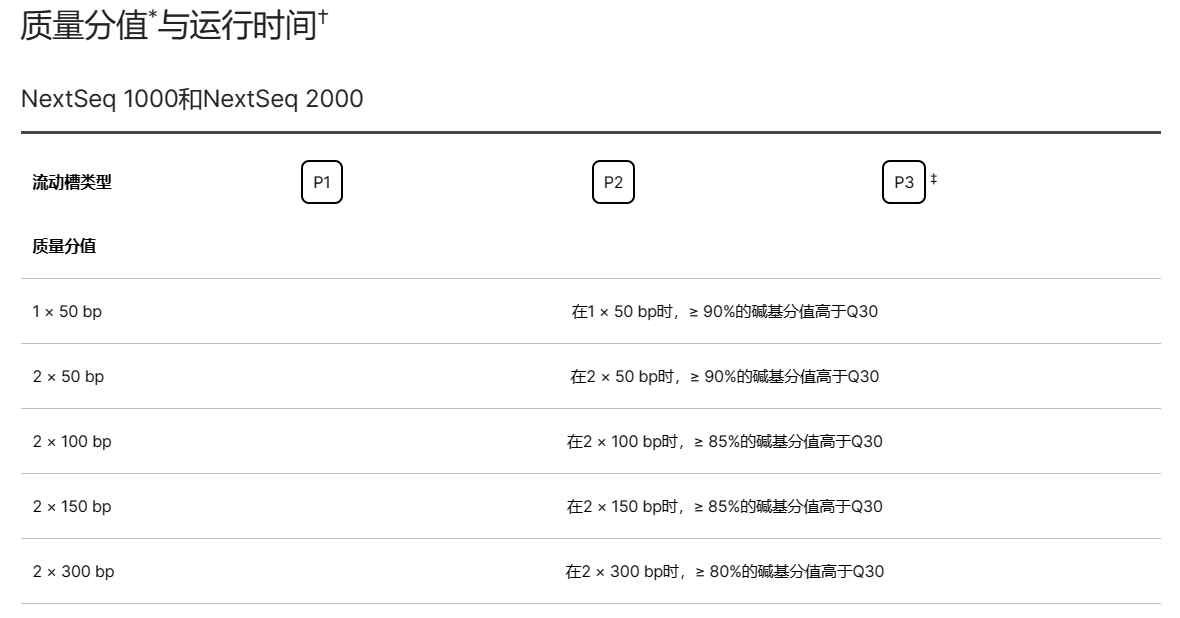The width and height of the screenshot is (1180, 618).
Task: Click the 1 × 50 bp ≥ 90% Q30 value
Action: point(725,311)
